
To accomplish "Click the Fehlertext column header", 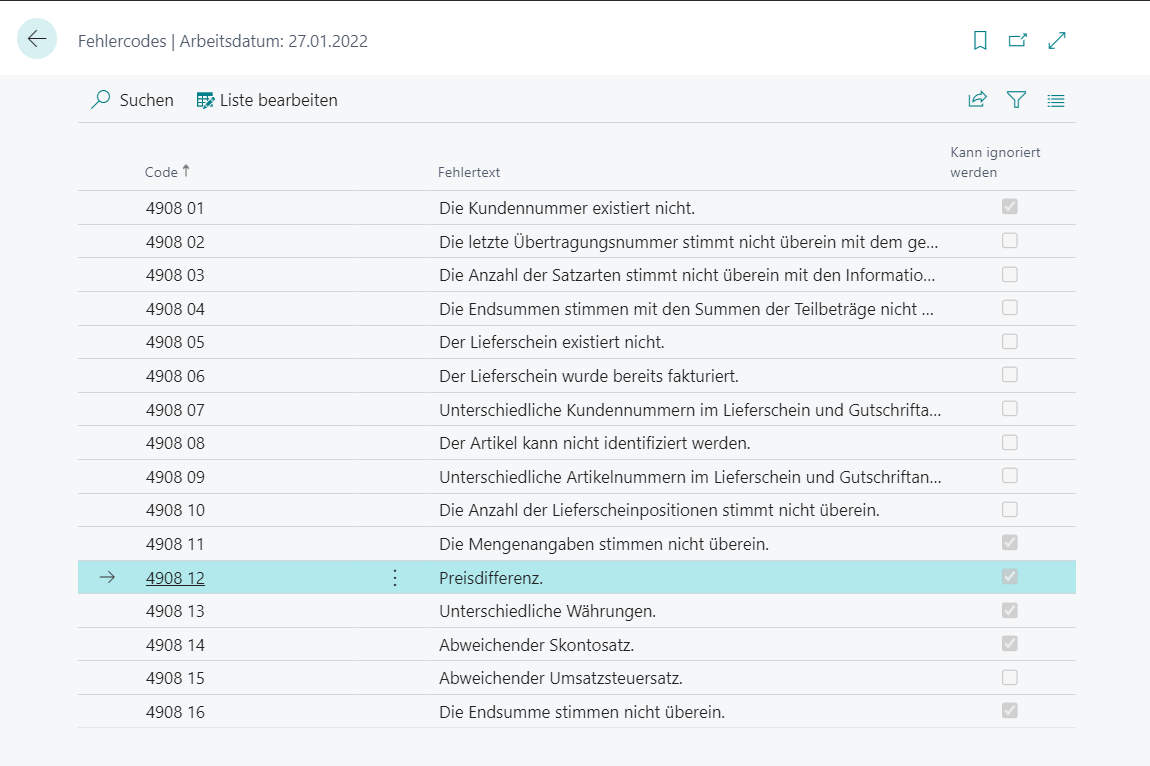I will point(469,172).
